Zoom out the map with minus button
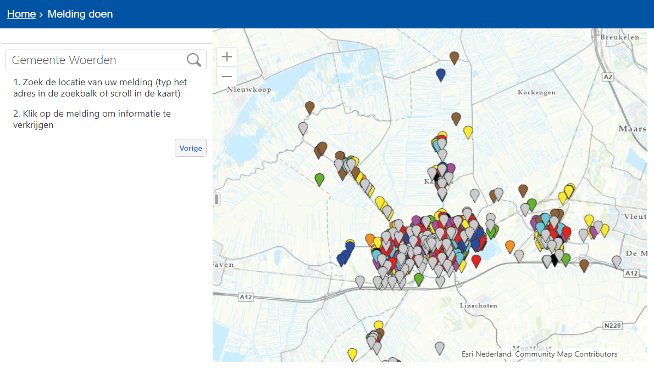The image size is (654, 372). (227, 76)
